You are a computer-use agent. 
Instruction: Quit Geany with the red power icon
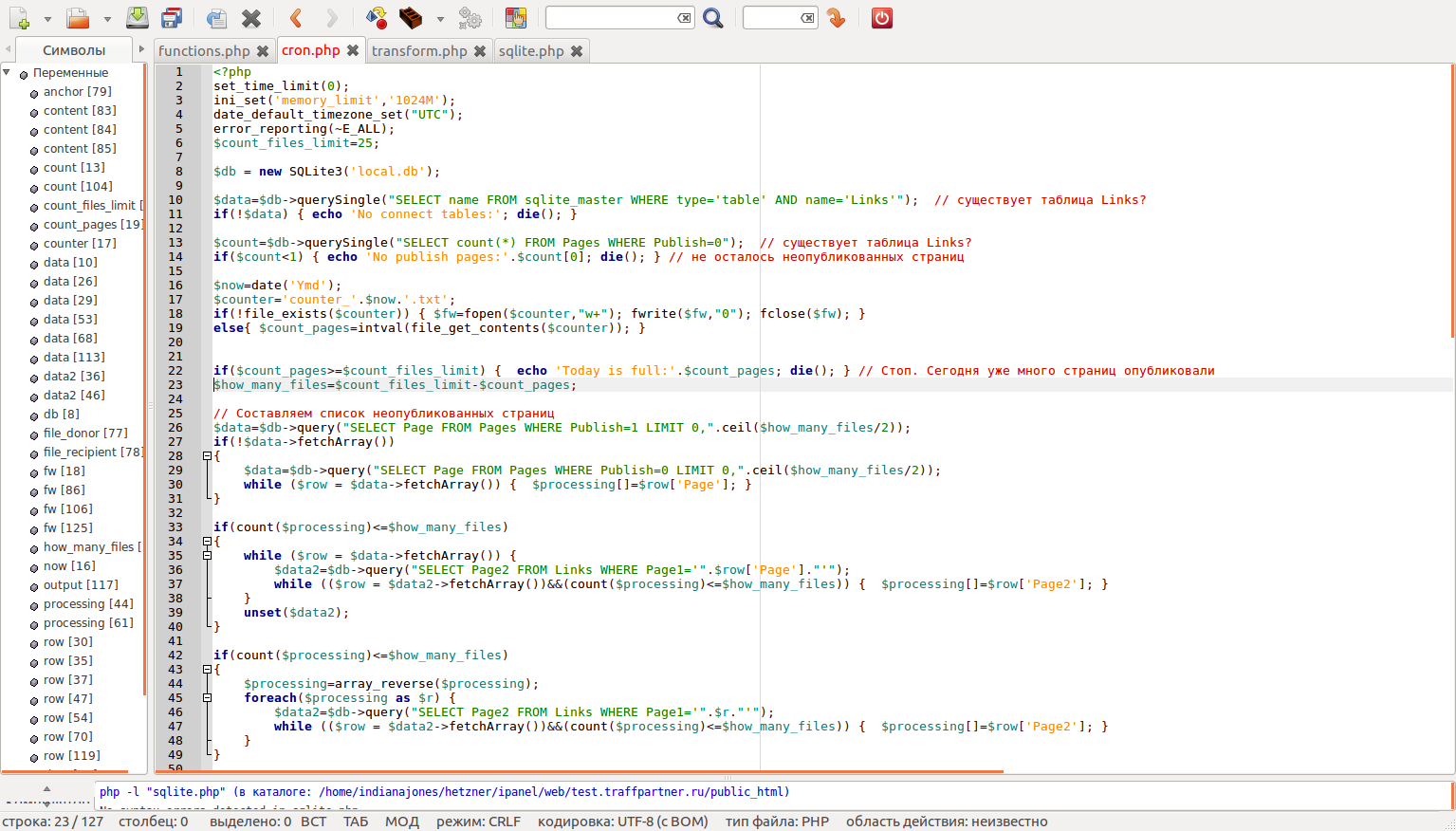tap(882, 18)
